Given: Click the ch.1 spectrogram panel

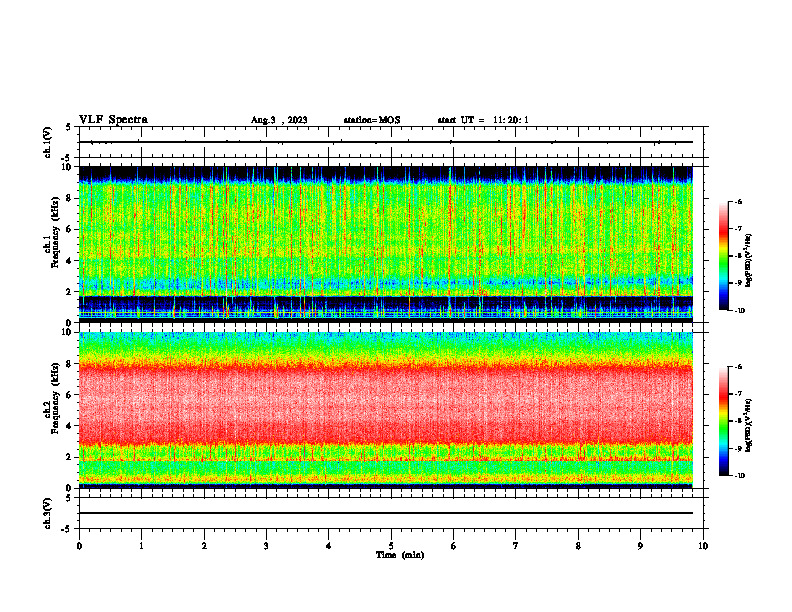Looking at the screenshot, I should coord(386,244).
